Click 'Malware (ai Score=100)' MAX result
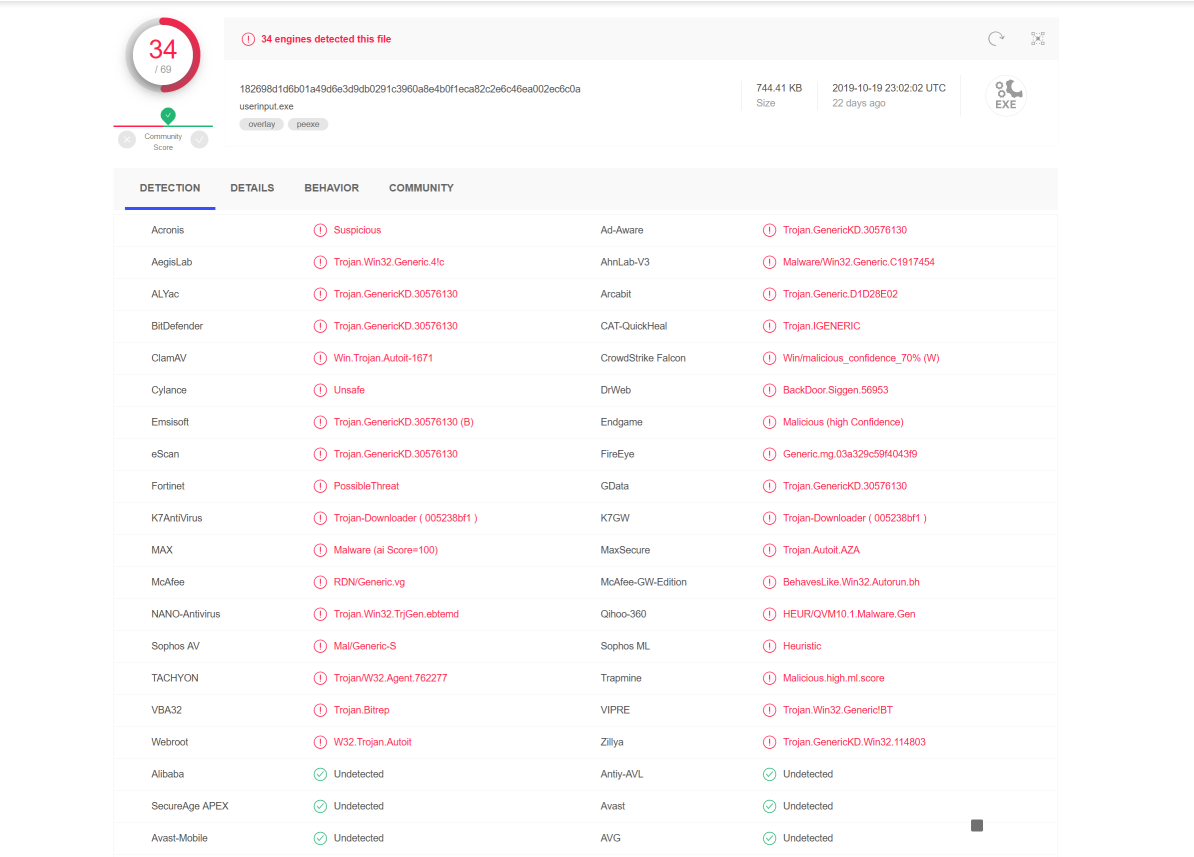Screen dimensions: 1194x857 (385, 550)
